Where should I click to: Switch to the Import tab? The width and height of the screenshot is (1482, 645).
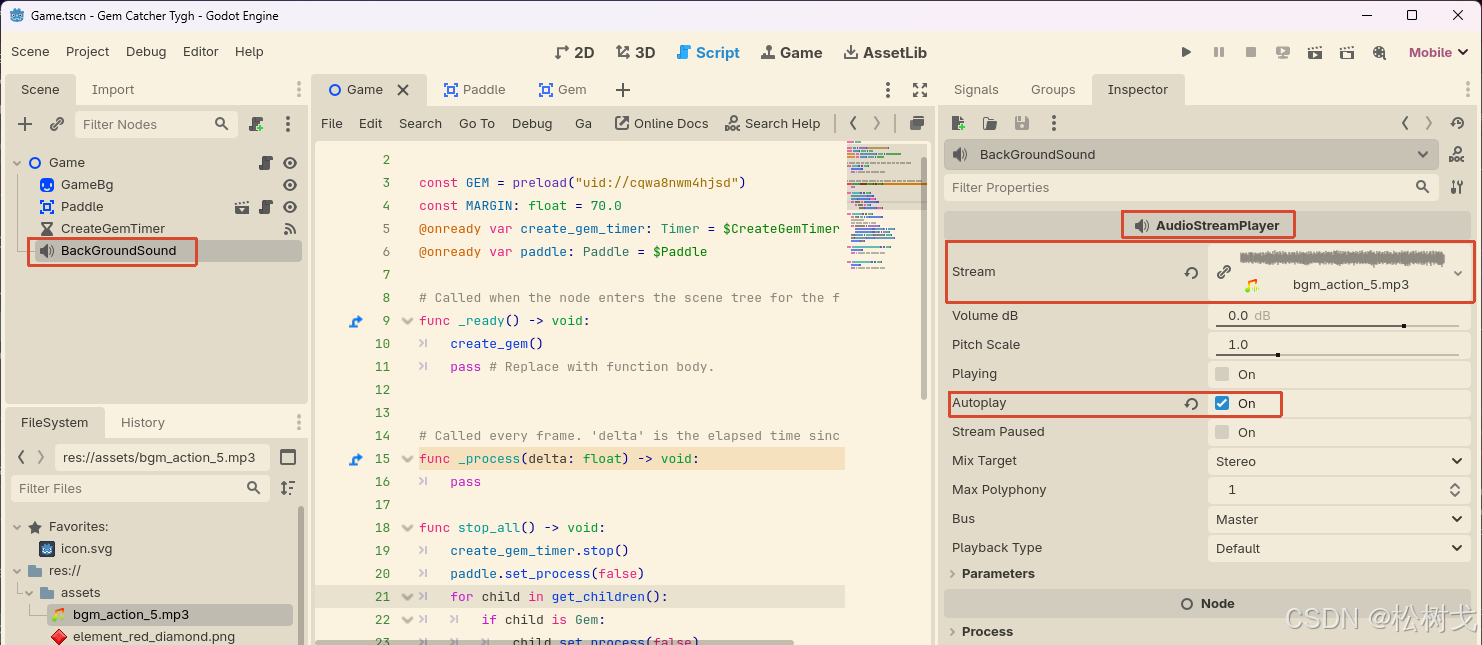click(113, 90)
